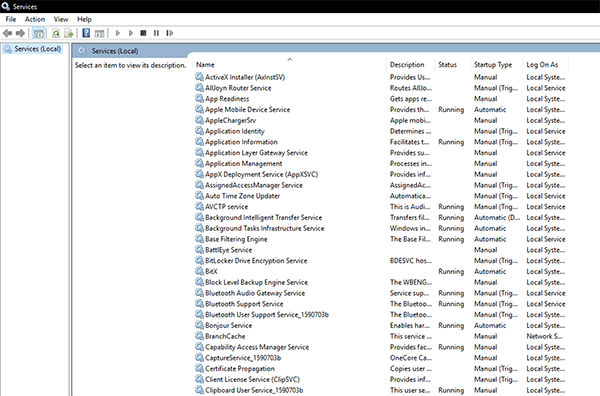Click Automatic (D... startup type cell
The image size is (600, 396).
pos(497,217)
